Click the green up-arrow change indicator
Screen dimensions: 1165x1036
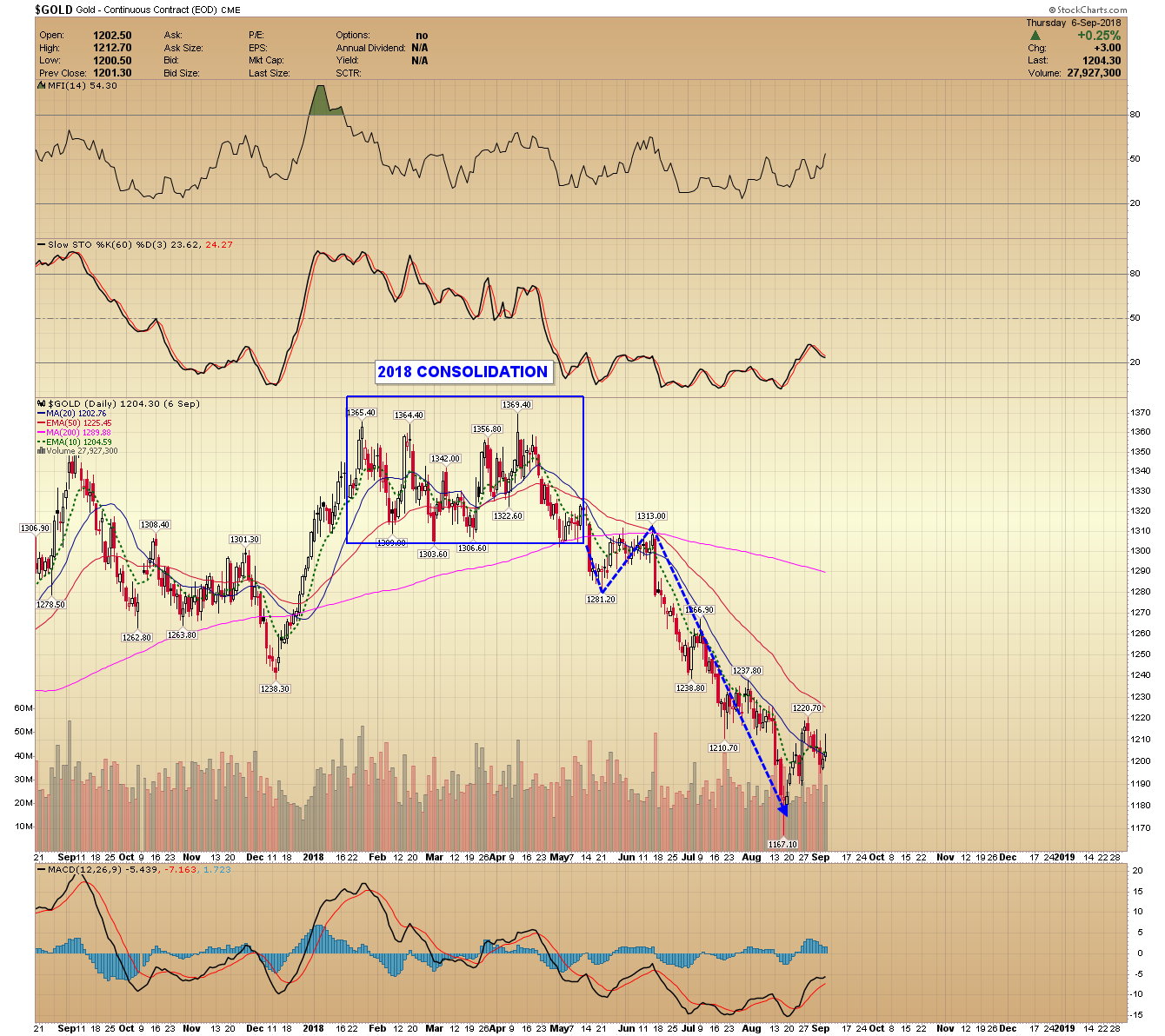pyautogui.click(x=1035, y=36)
